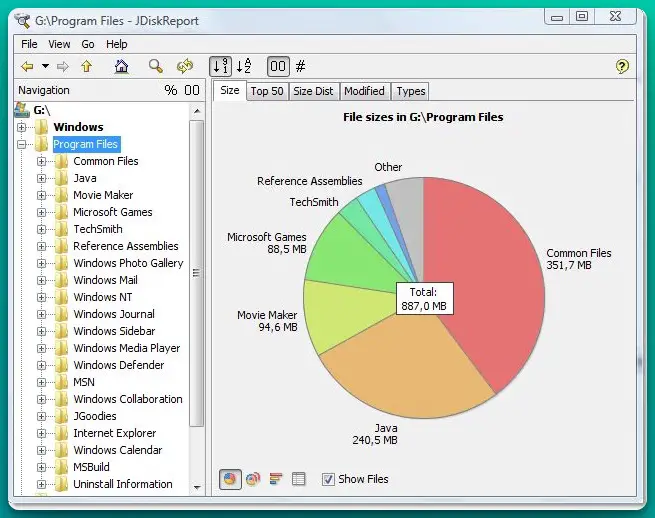This screenshot has width=655, height=518.
Task: Expand the Microsoft Games tree node
Action: (41, 212)
